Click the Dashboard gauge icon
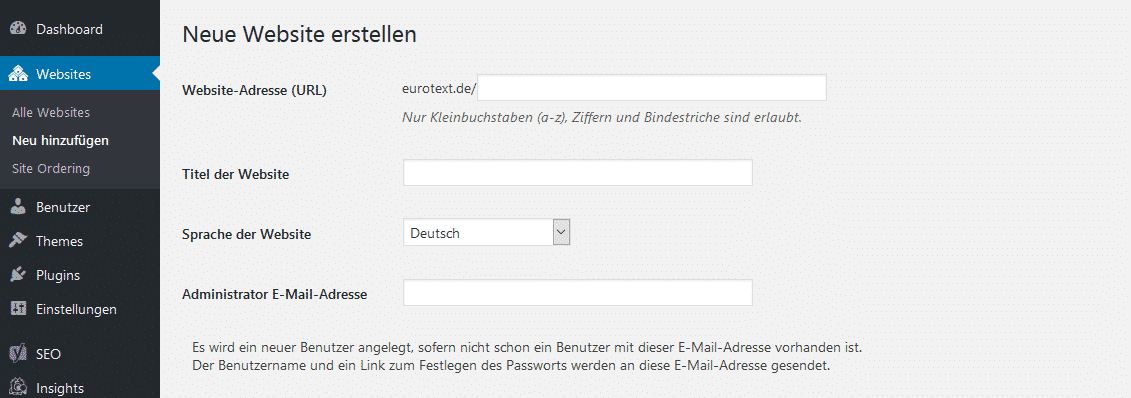 19,29
